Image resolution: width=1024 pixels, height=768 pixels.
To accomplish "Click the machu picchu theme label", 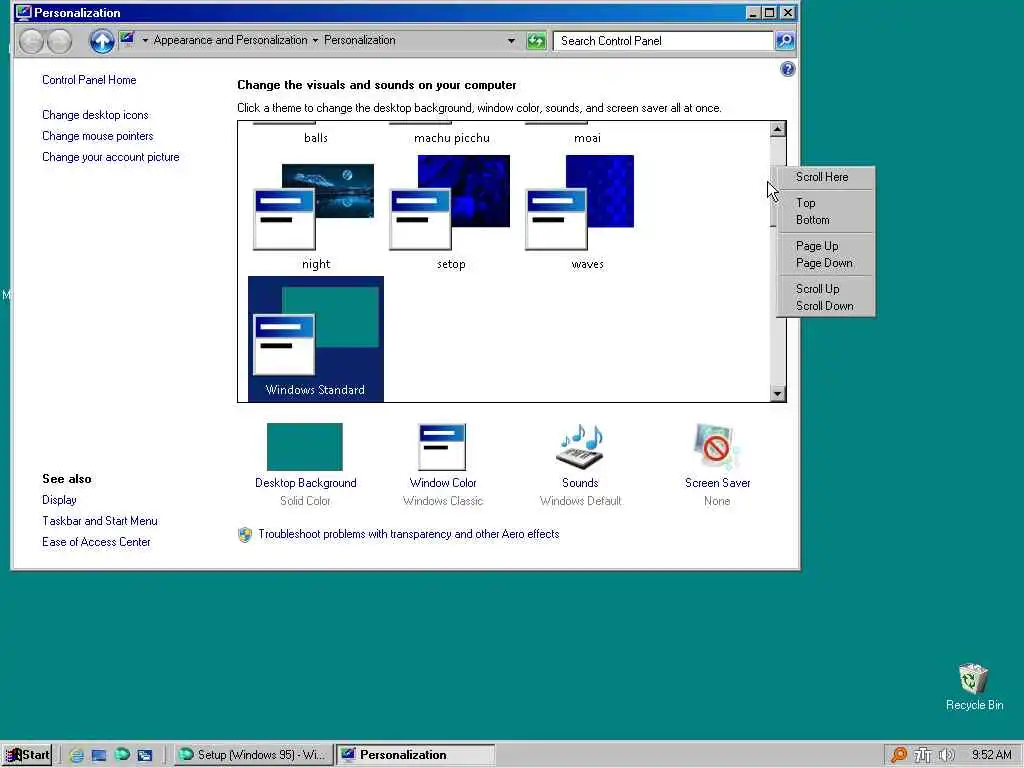I will click(x=451, y=138).
